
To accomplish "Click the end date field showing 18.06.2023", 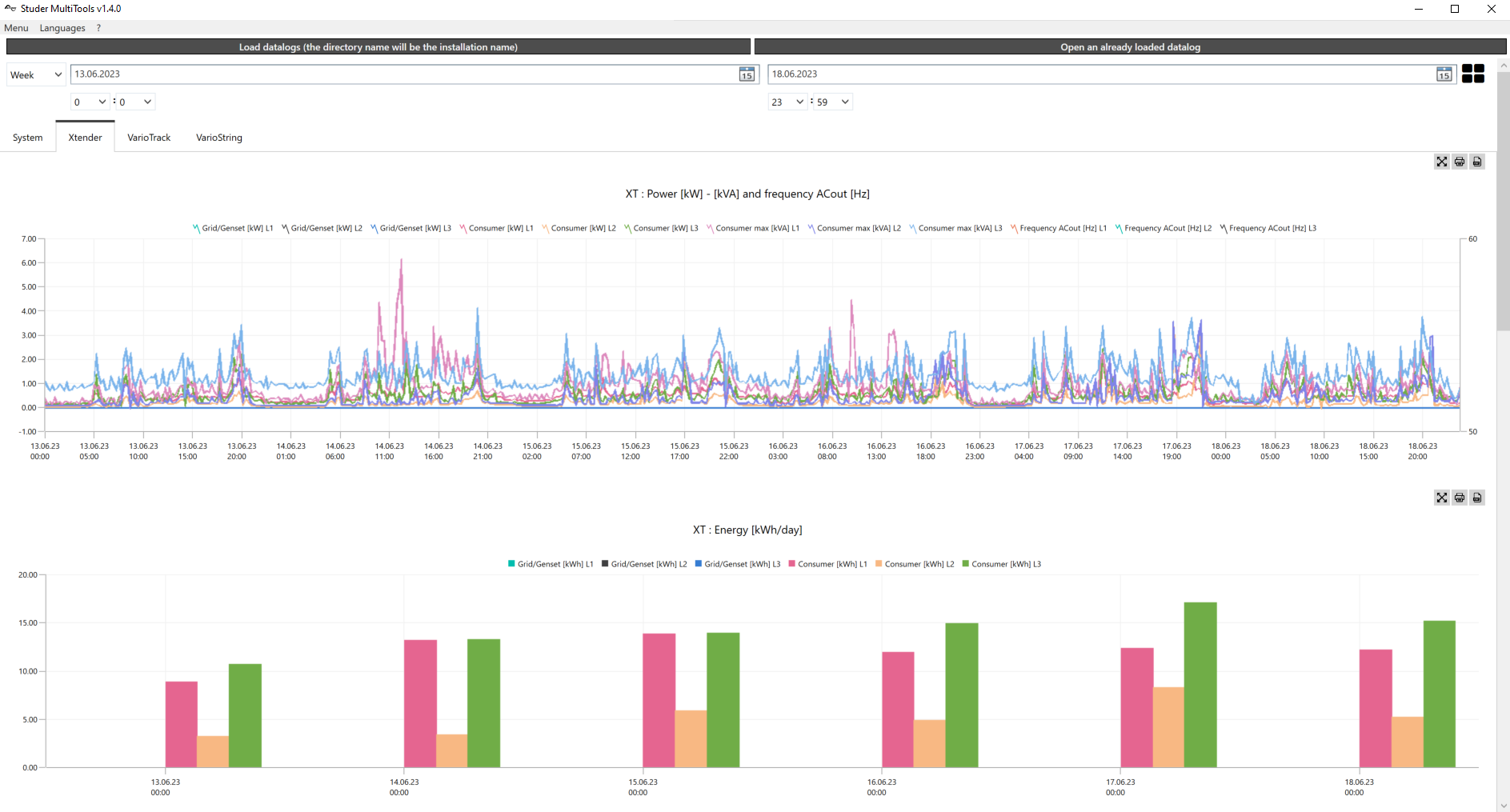I will [x=1096, y=74].
